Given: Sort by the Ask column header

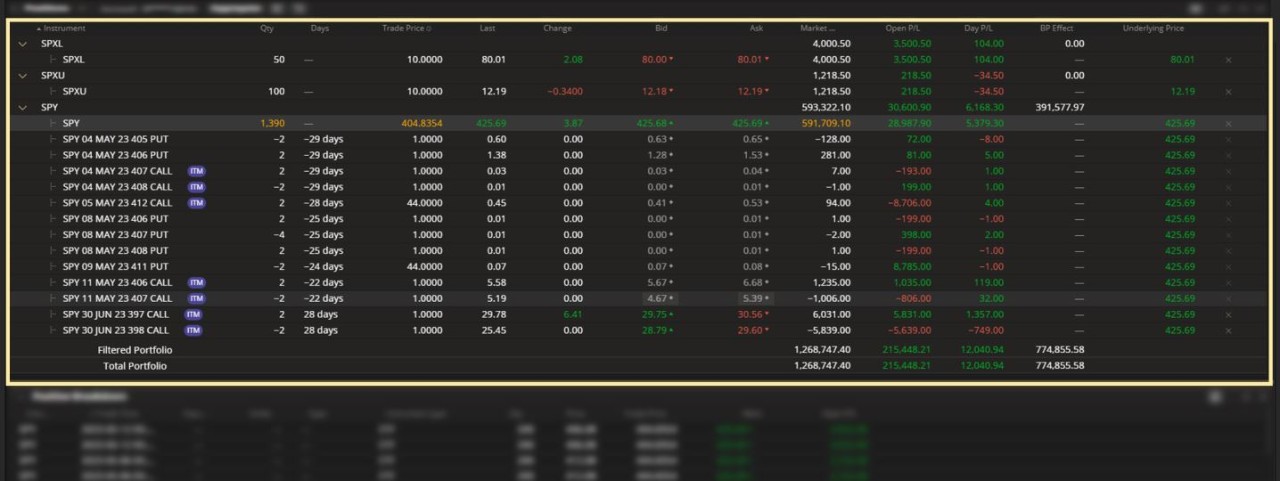Looking at the screenshot, I should click(x=756, y=29).
